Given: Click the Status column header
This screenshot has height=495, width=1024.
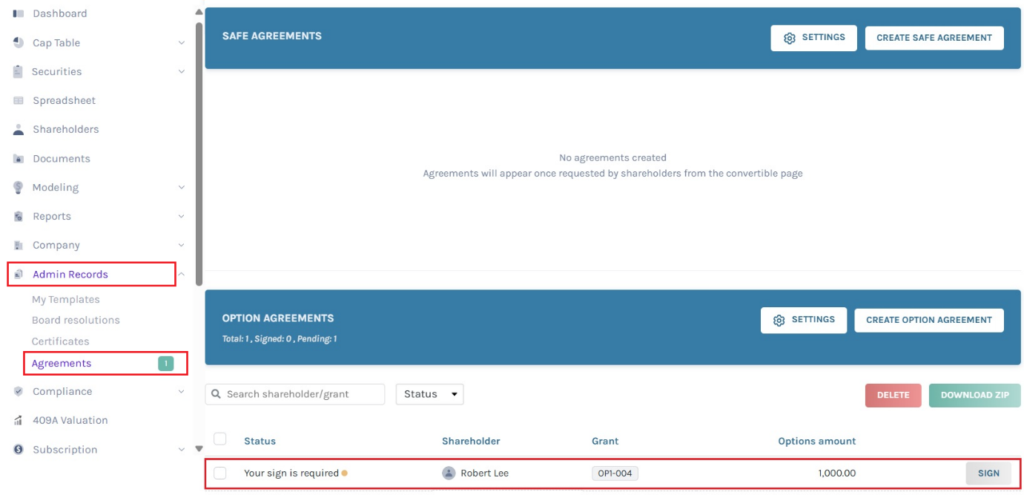Looking at the screenshot, I should [260, 441].
